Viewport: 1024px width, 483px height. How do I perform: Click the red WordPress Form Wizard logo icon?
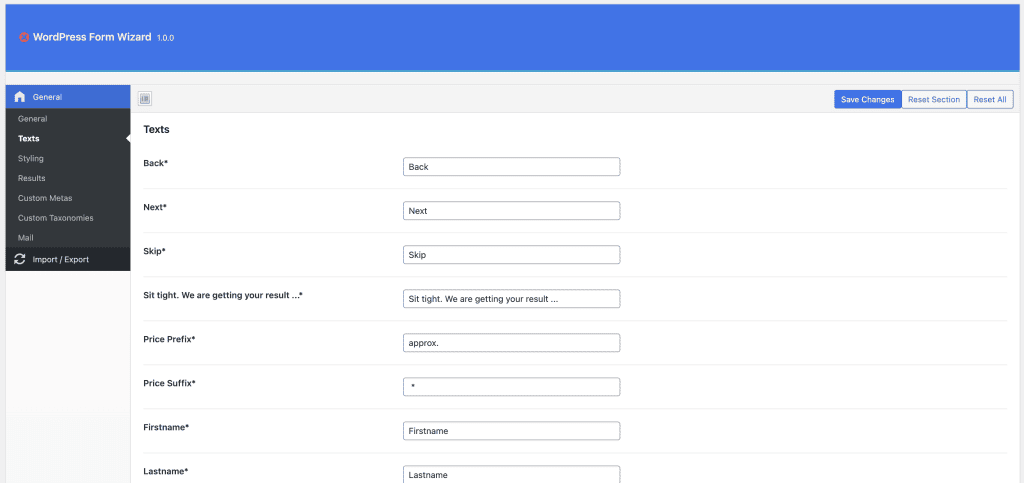(24, 38)
